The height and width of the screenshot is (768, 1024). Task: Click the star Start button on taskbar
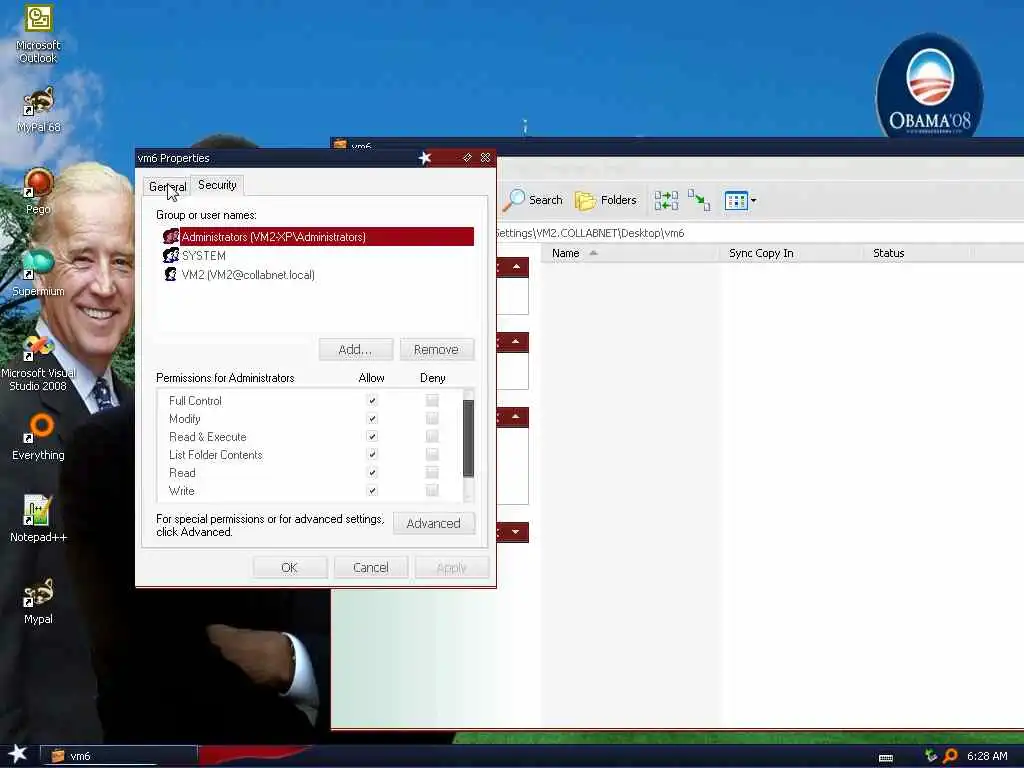[x=18, y=754]
